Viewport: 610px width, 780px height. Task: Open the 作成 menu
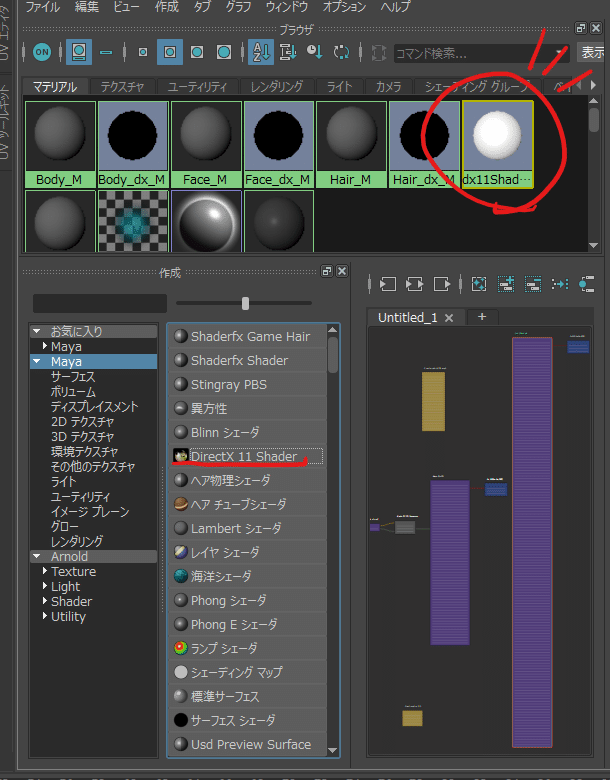[x=166, y=6]
